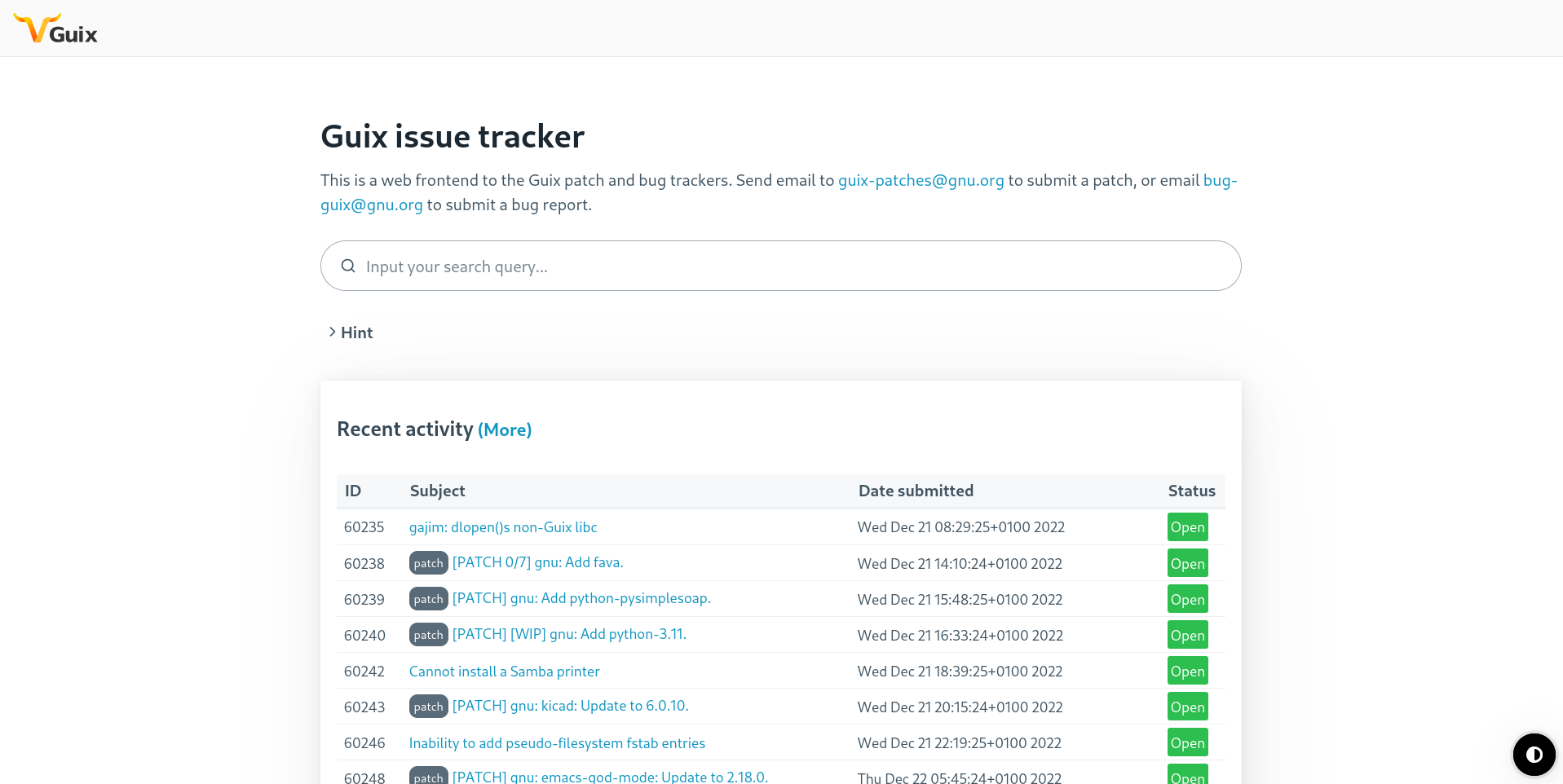Select ID cell 60235

pyautogui.click(x=364, y=527)
